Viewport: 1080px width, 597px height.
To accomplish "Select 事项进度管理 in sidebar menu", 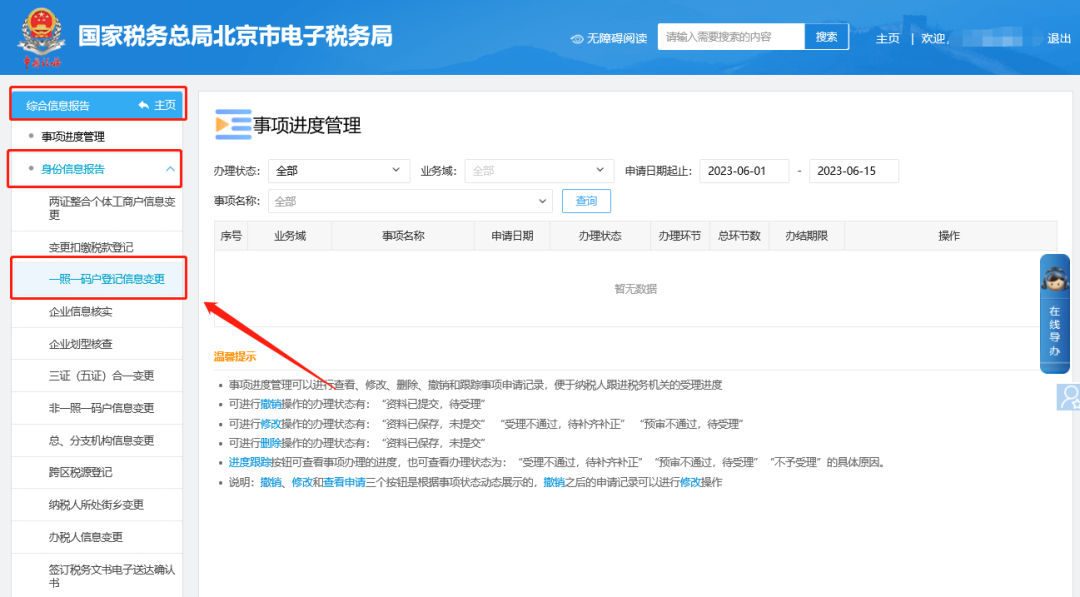I will click(73, 137).
